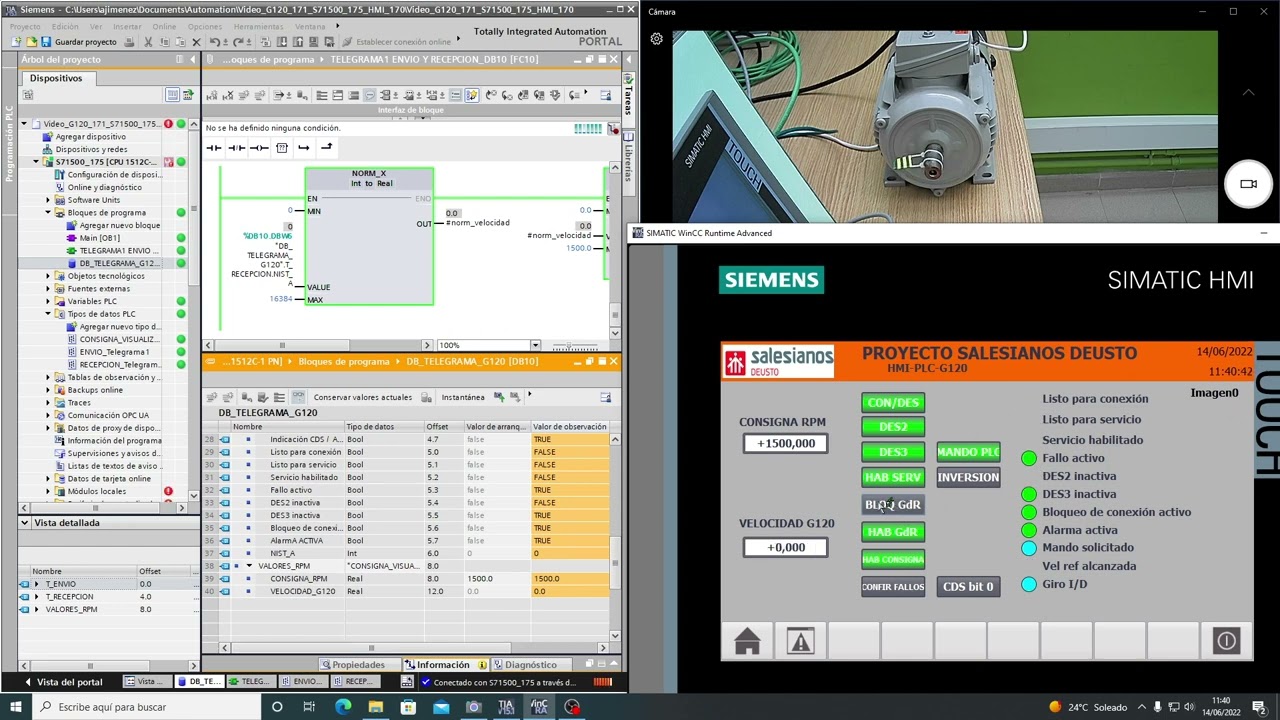Open the HMI alarm warning icon

pos(800,641)
